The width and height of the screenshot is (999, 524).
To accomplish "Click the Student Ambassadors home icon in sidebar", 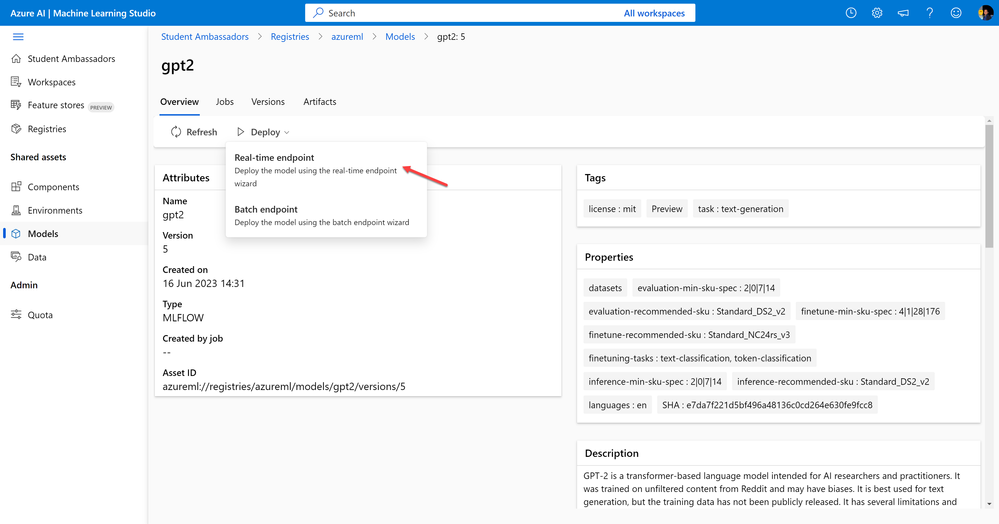I will pyautogui.click(x=16, y=59).
